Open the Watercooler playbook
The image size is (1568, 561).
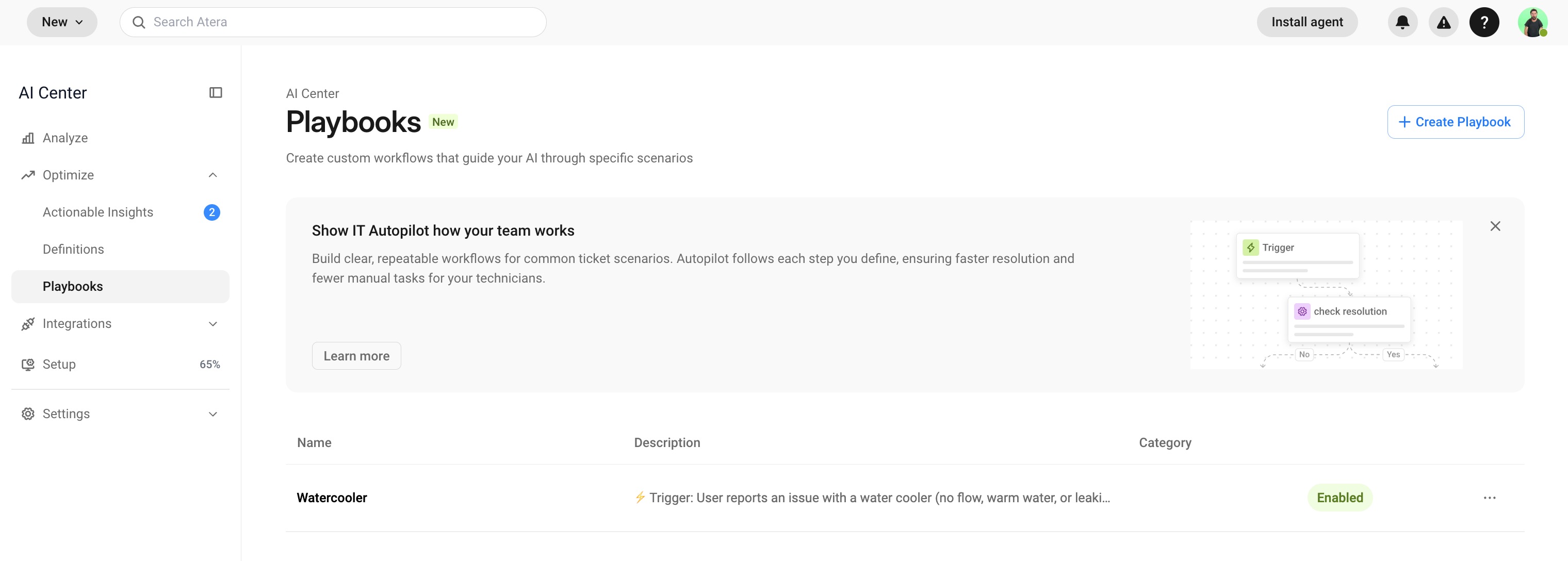(332, 498)
